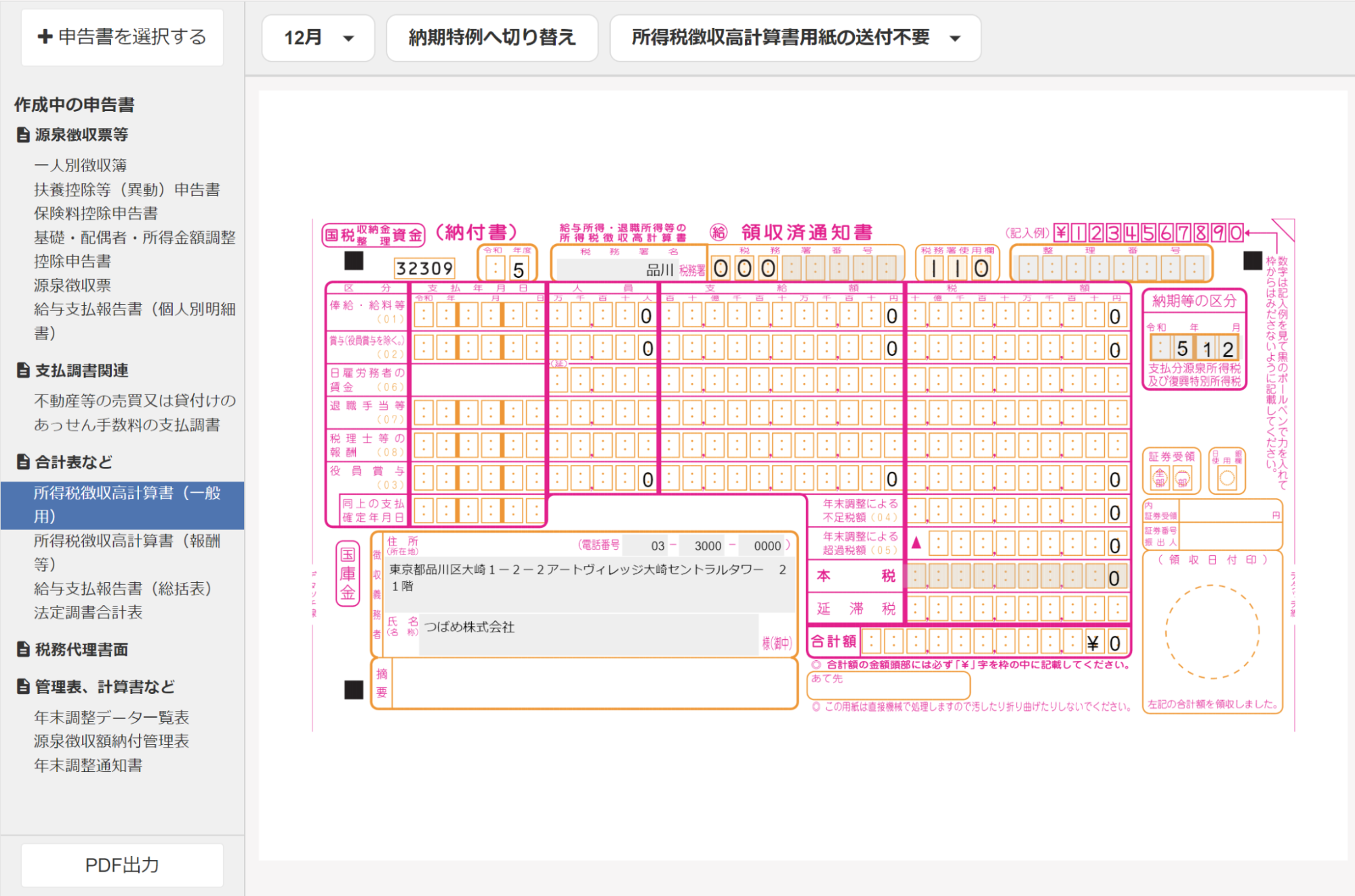Click the 合計表など section heading
Image resolution: width=1355 pixels, height=896 pixels.
click(x=74, y=462)
